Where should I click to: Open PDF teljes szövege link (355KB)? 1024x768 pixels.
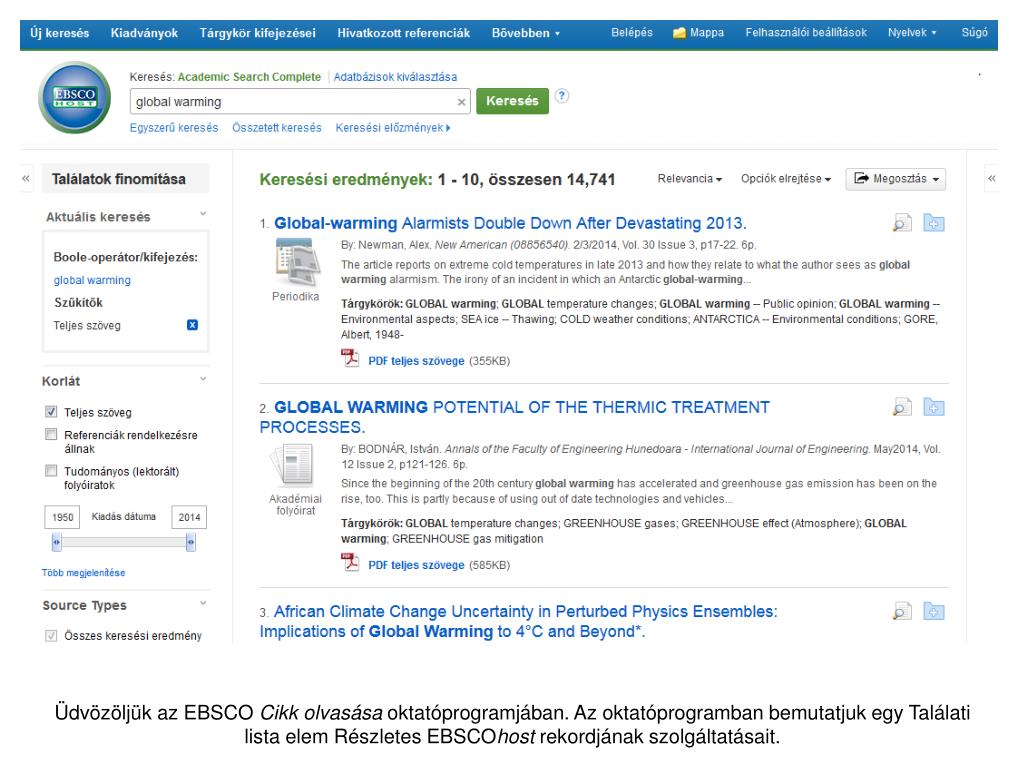pos(416,361)
